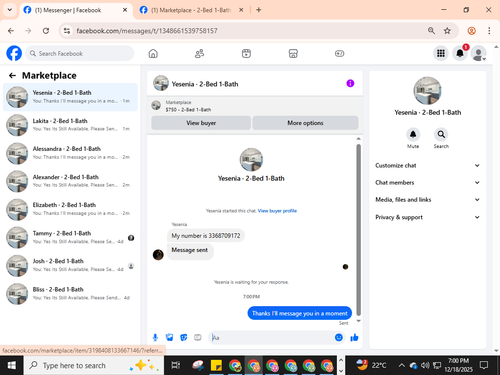The image size is (500, 375).
Task: Expand Chat members section
Action: pos(427,182)
